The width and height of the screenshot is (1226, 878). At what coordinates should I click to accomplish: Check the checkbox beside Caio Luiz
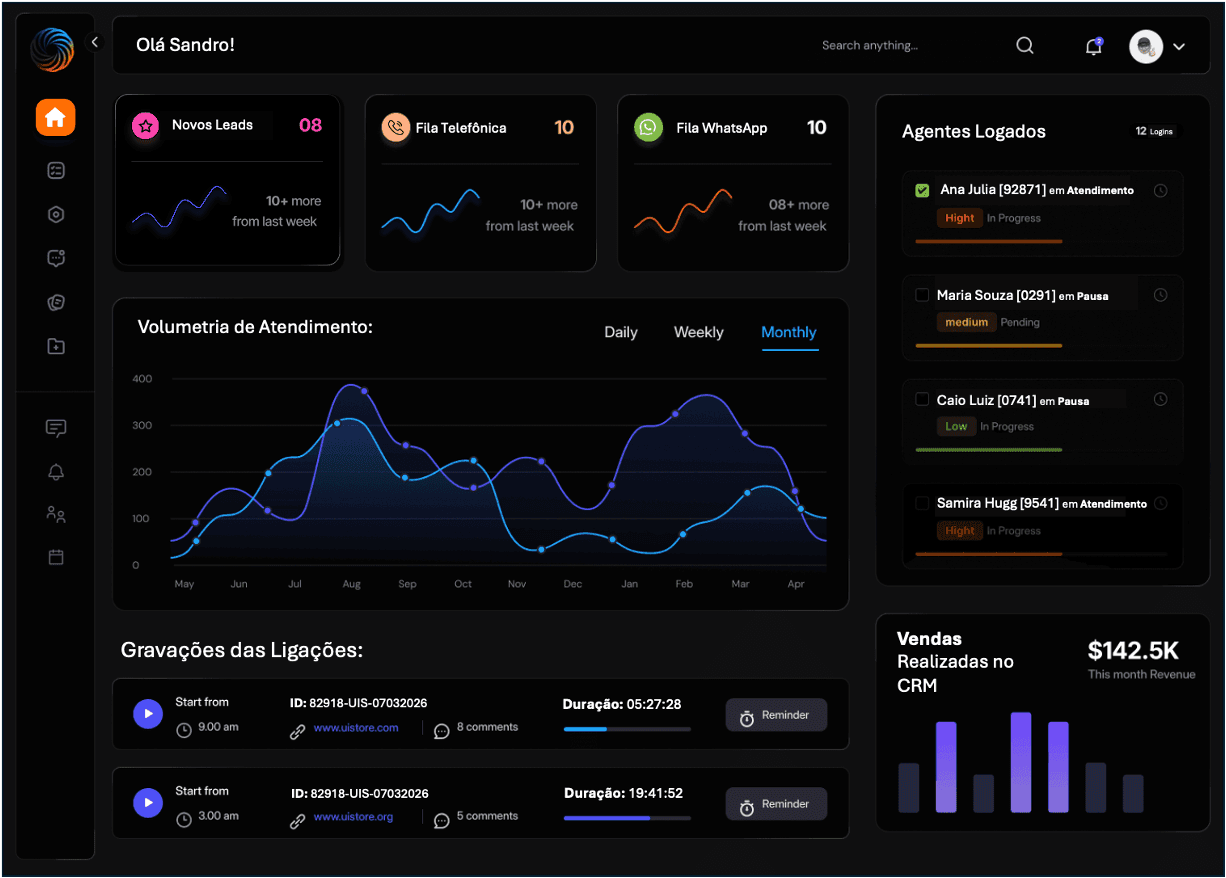921,399
